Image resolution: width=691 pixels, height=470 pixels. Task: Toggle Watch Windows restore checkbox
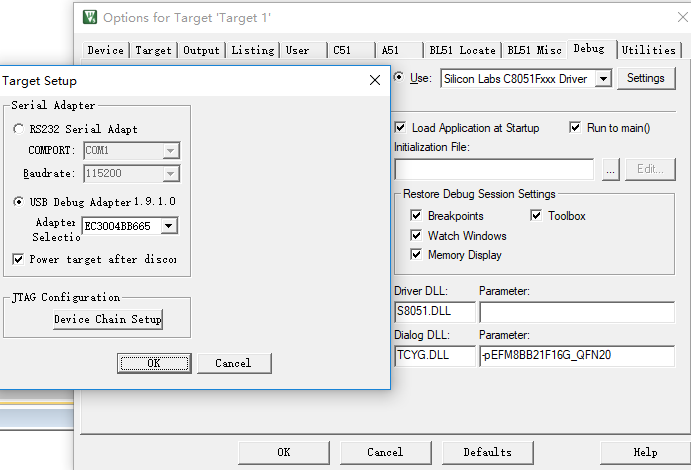416,235
